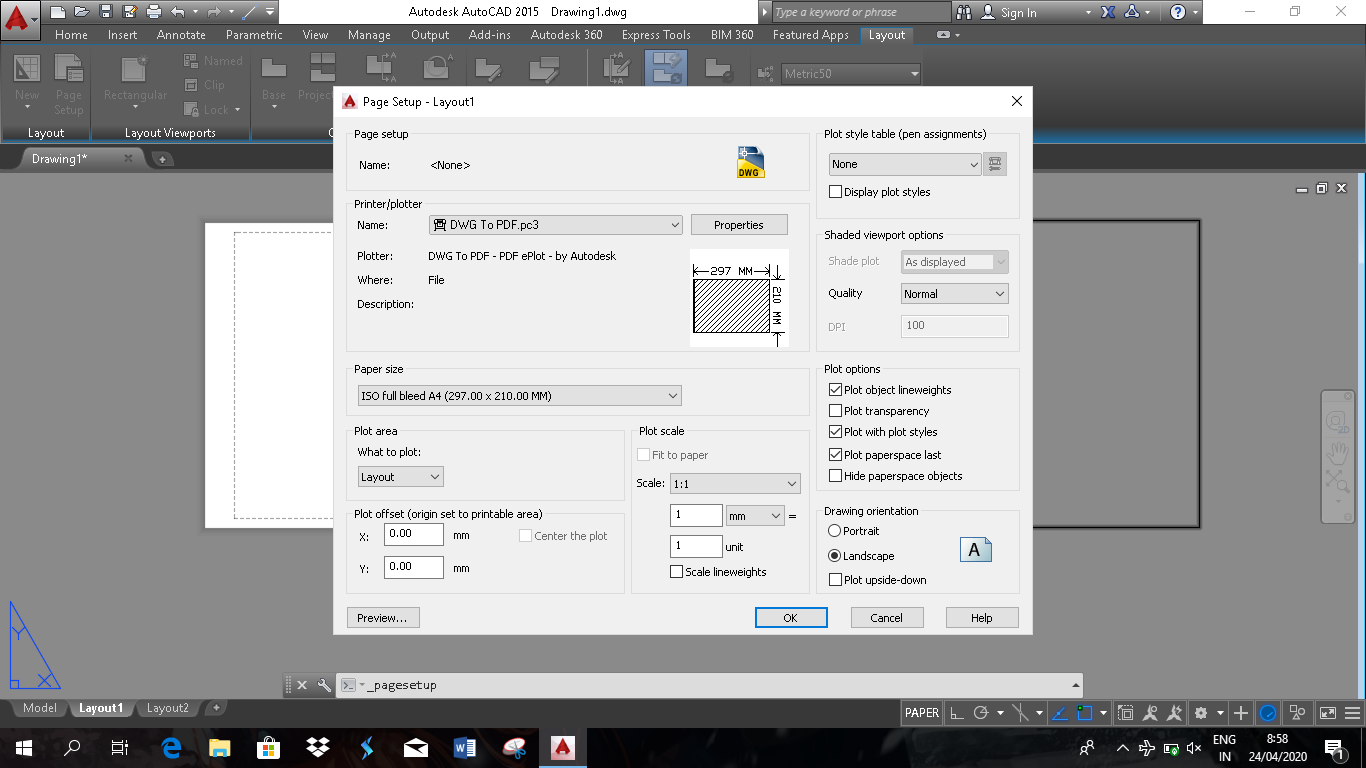Enable Display plot styles
Viewport: 1366px width, 768px height.
835,190
